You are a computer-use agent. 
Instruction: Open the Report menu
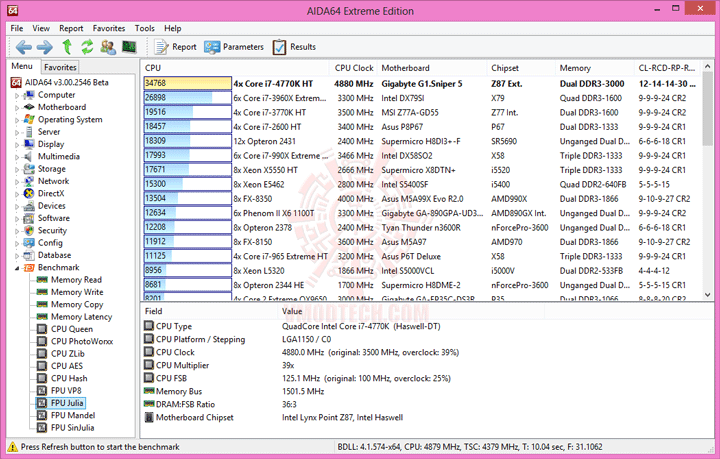[x=71, y=28]
